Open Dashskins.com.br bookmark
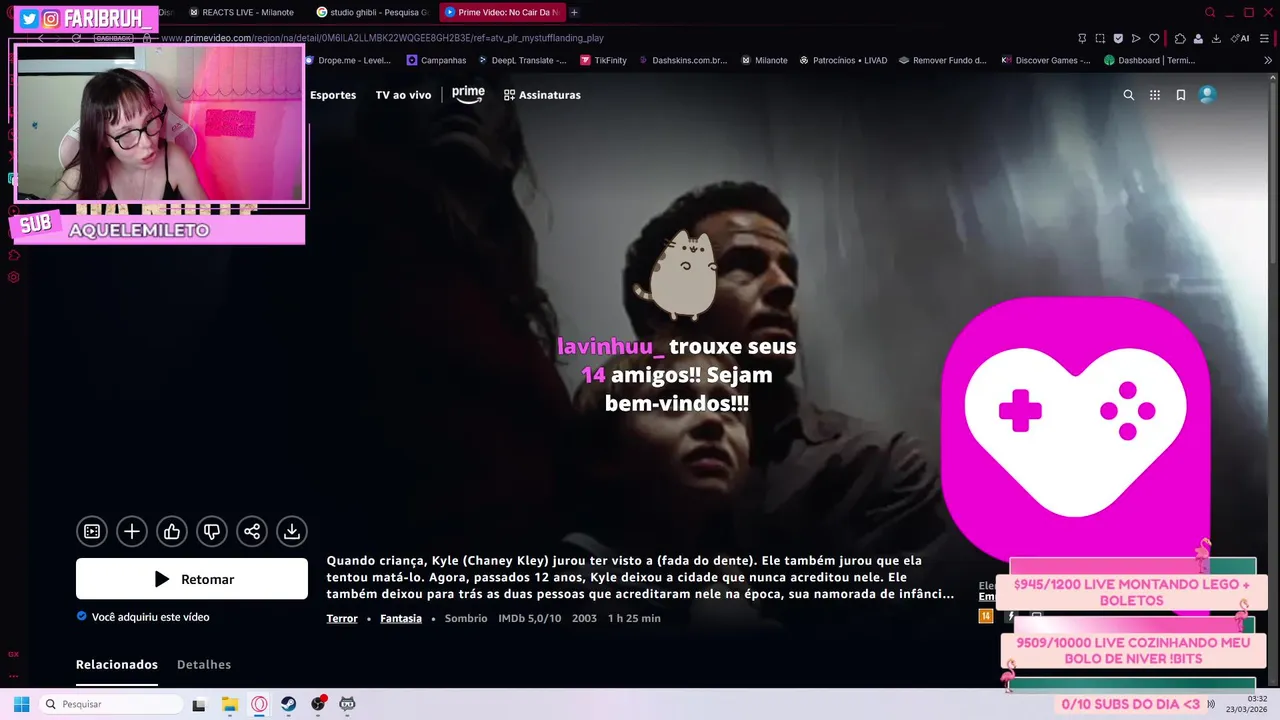1280x720 pixels. point(682,60)
